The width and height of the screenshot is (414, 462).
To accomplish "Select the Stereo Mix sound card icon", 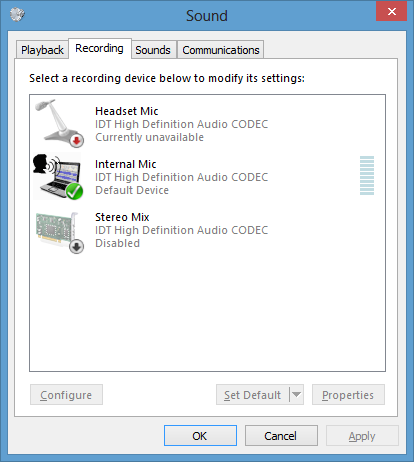I will coord(59,232).
